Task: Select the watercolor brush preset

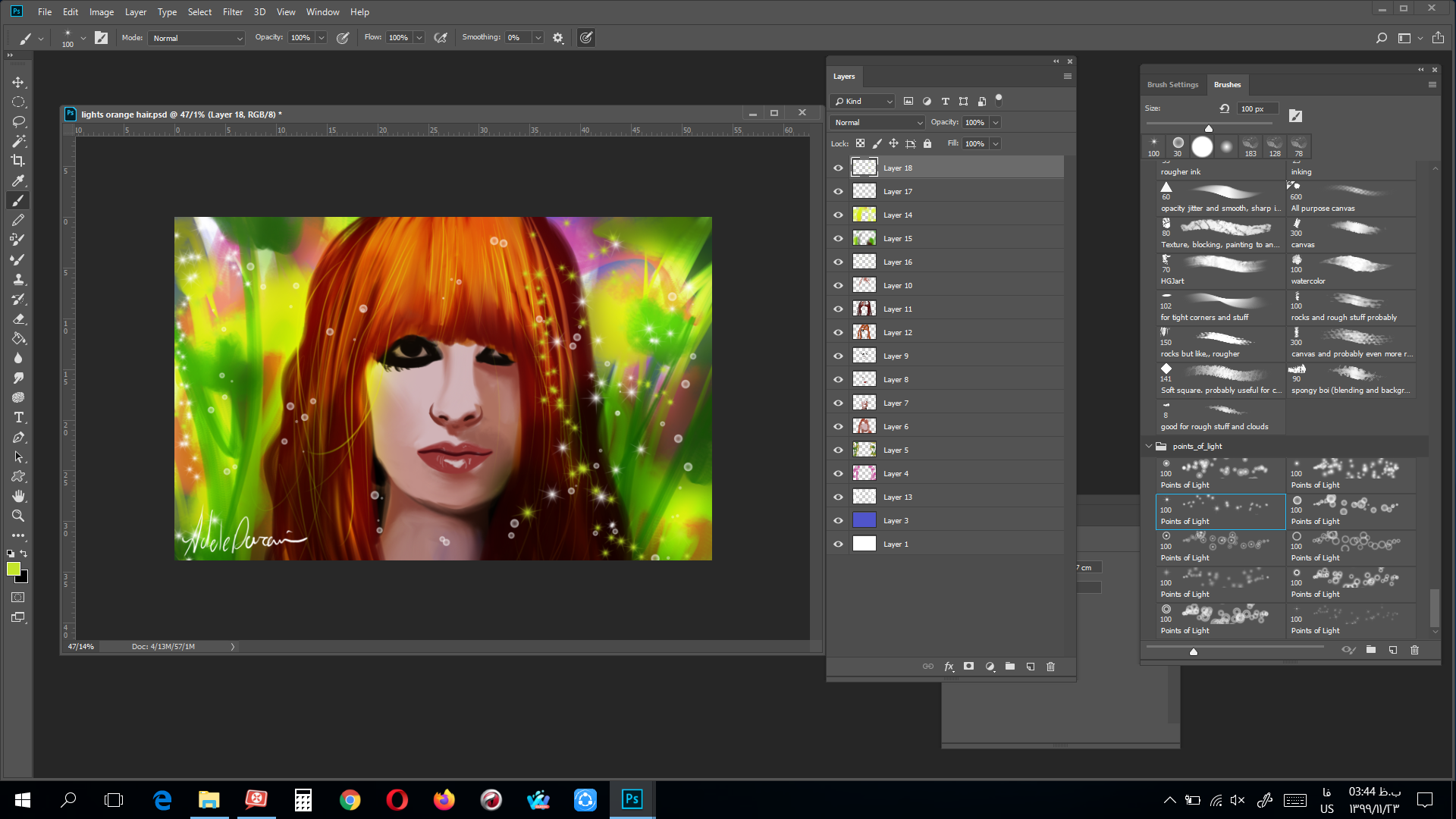Action: point(1351,271)
